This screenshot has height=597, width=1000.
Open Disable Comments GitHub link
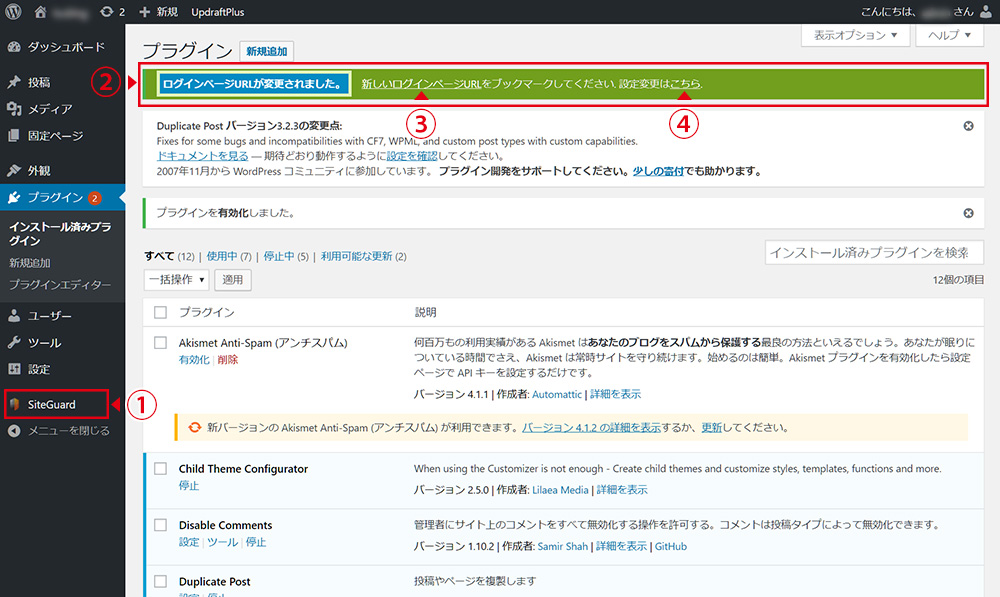[x=671, y=546]
